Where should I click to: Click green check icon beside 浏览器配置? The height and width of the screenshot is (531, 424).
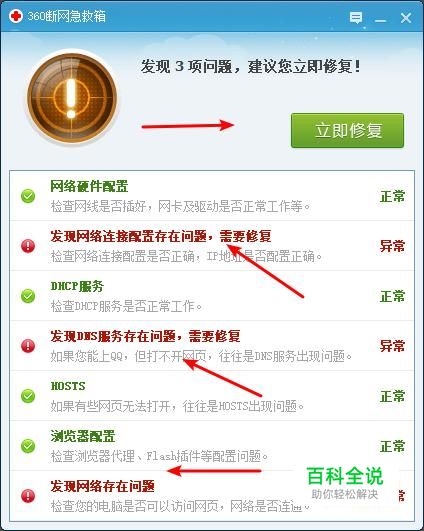tap(28, 446)
